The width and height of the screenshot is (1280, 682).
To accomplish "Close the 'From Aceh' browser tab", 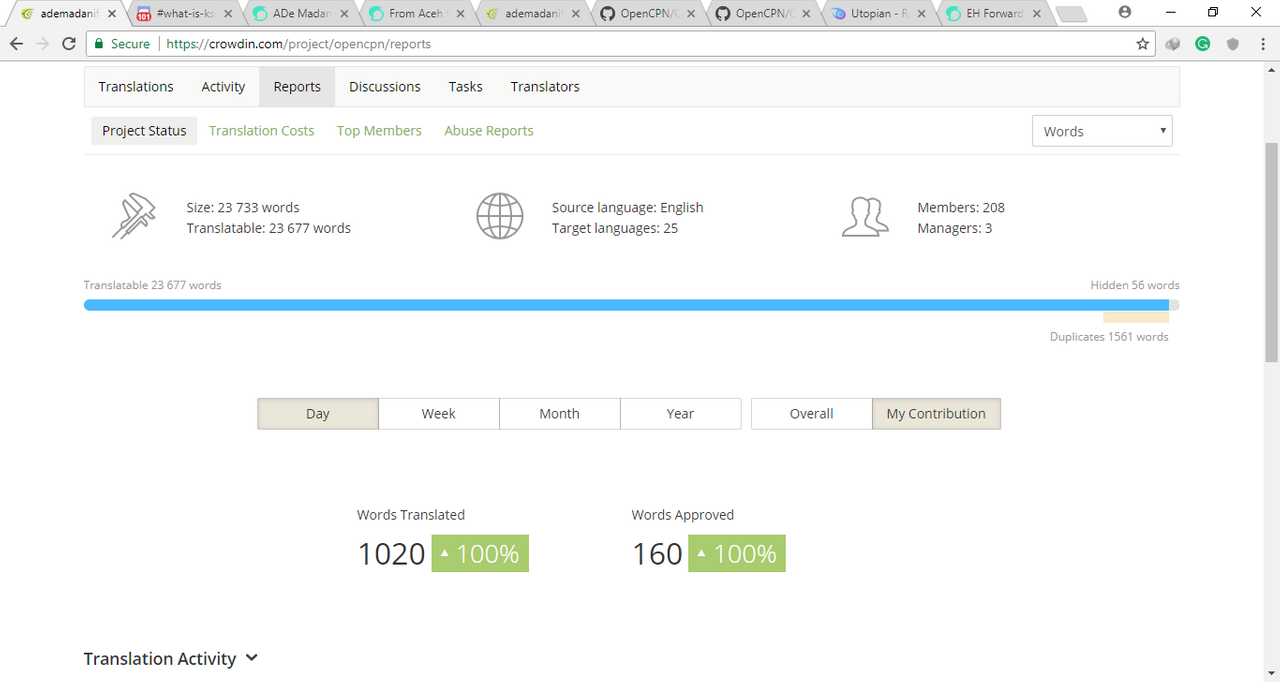I will click(x=461, y=14).
